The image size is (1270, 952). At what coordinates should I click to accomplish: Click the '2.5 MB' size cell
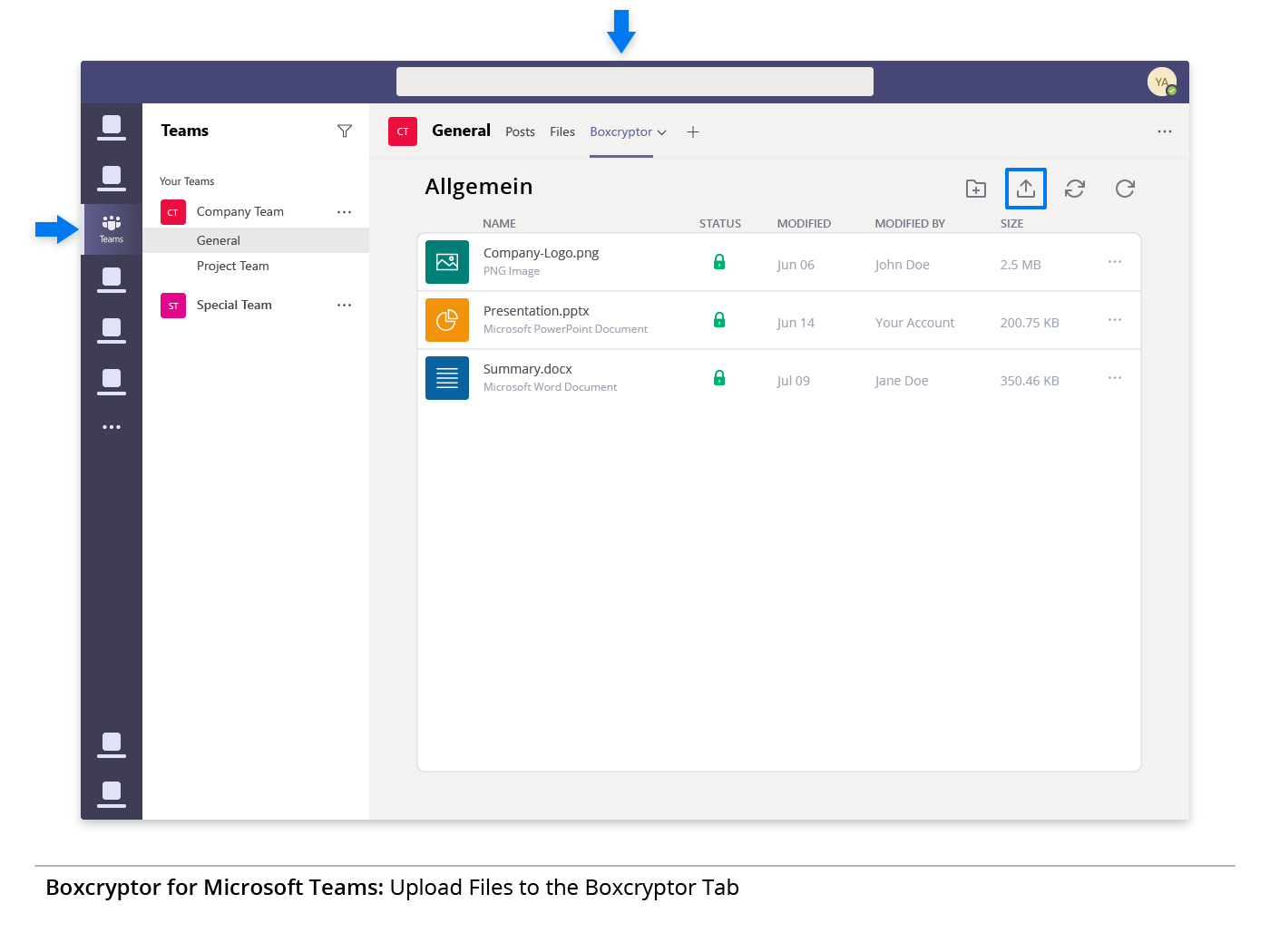(1021, 265)
